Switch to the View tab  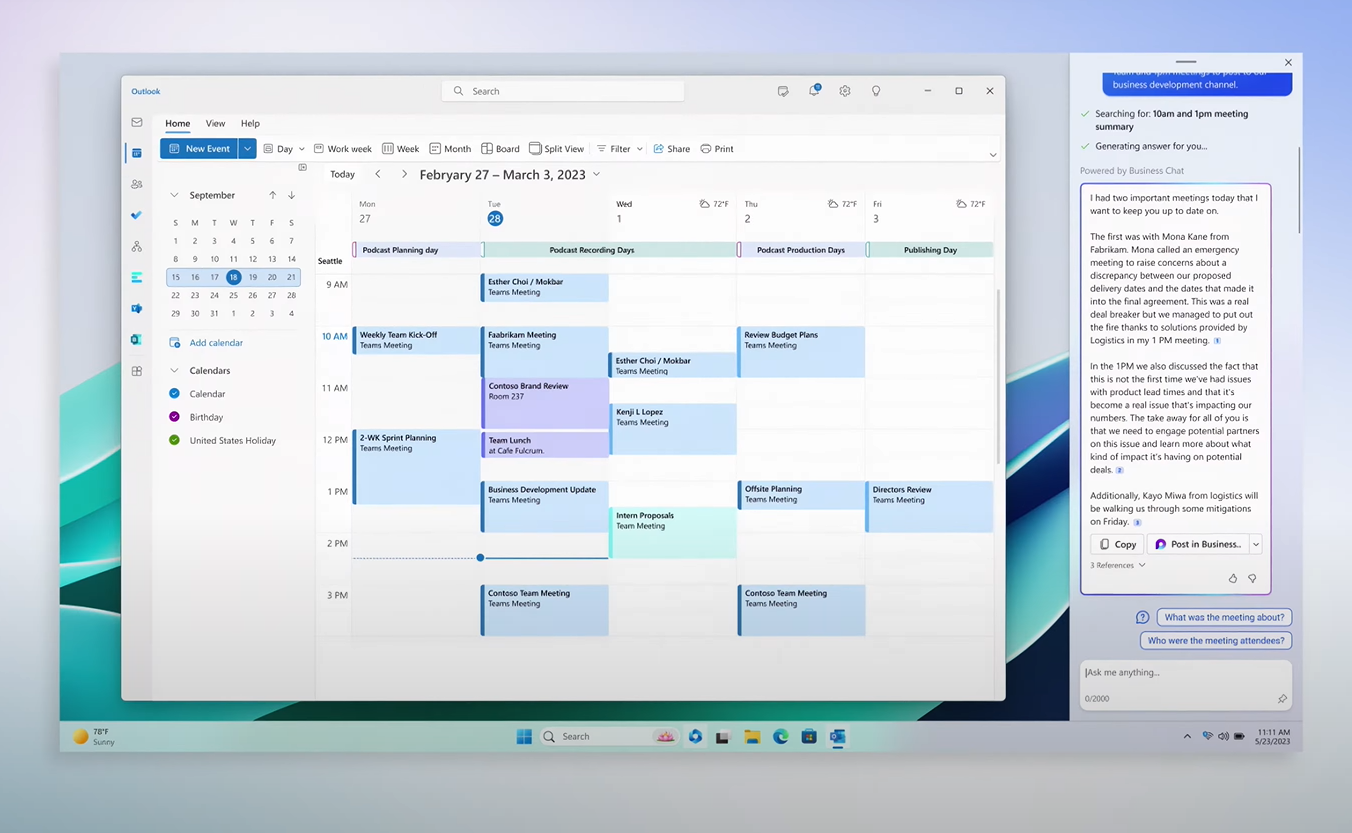tap(215, 123)
